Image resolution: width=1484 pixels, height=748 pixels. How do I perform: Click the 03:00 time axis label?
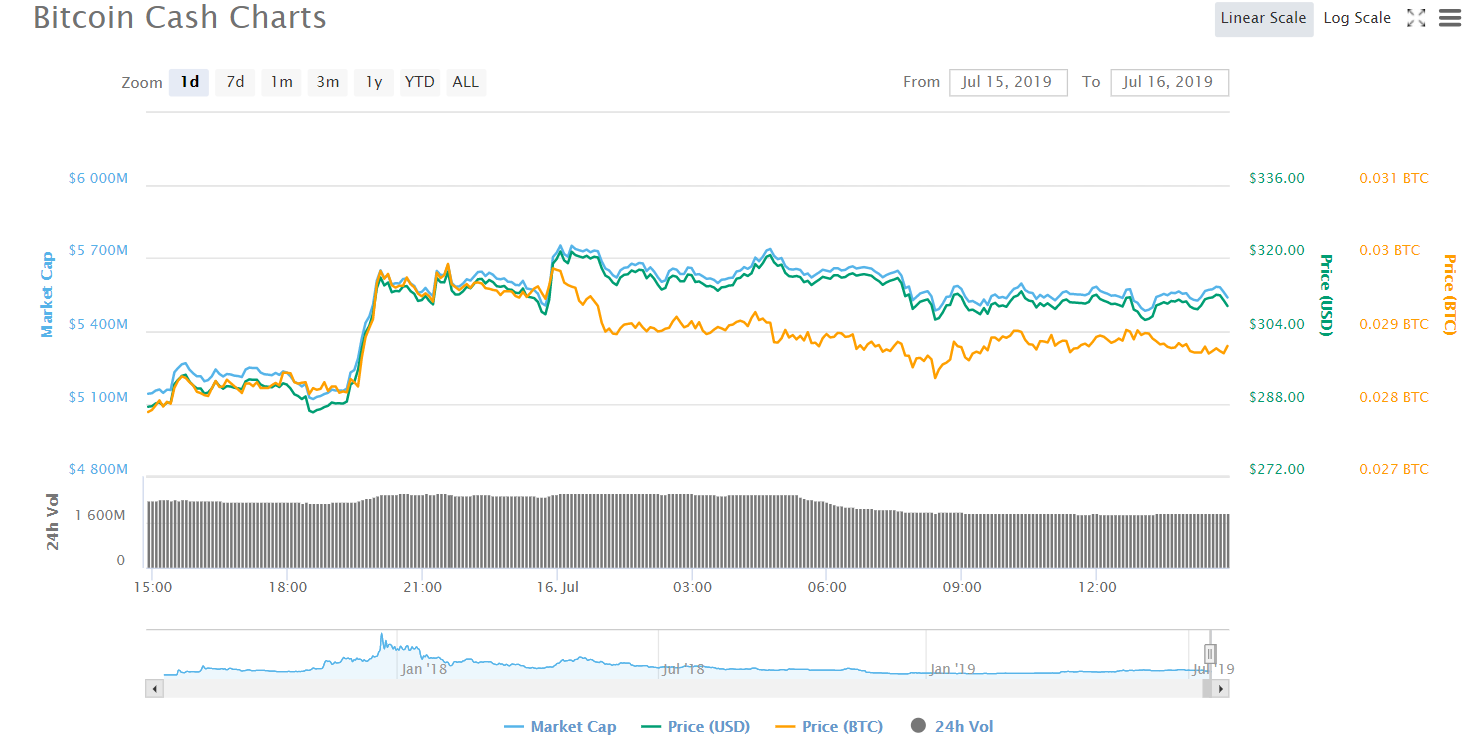692,587
